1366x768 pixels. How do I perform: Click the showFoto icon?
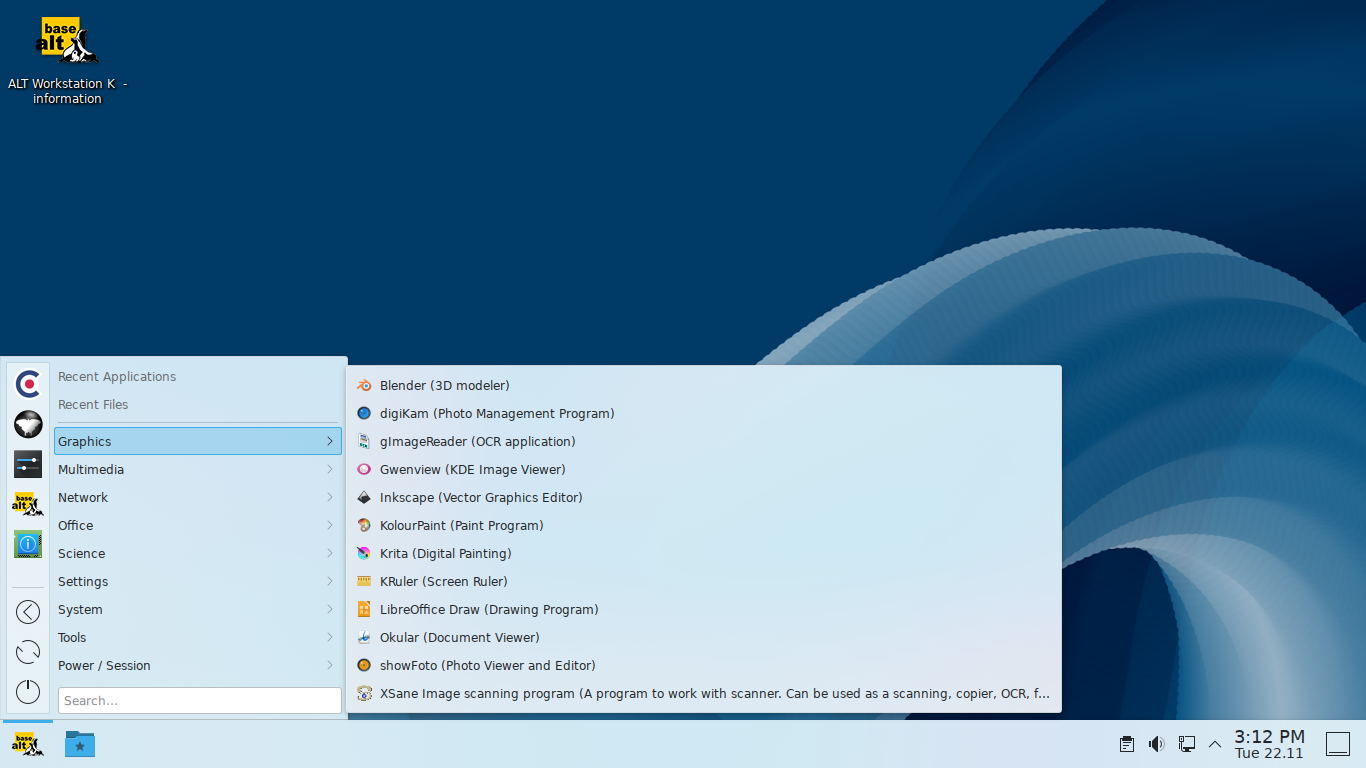click(364, 665)
